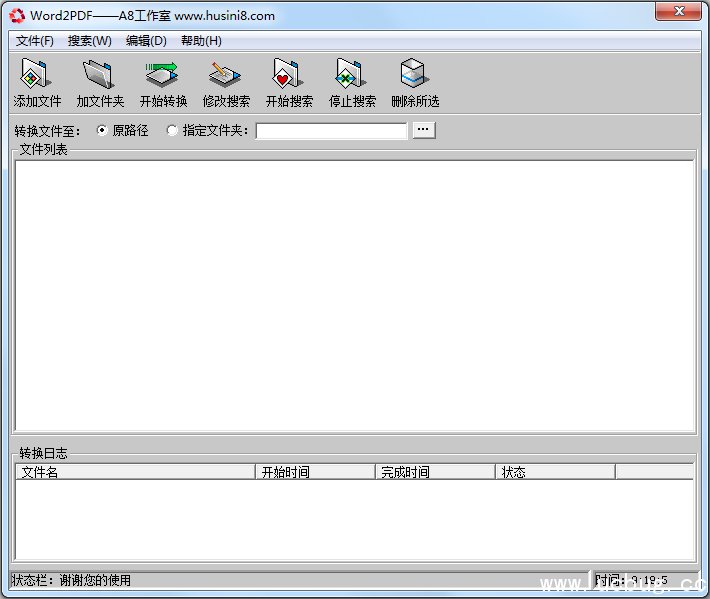Click the browse "..." folder button
Image resolution: width=710 pixels, height=599 pixels.
coord(424,130)
